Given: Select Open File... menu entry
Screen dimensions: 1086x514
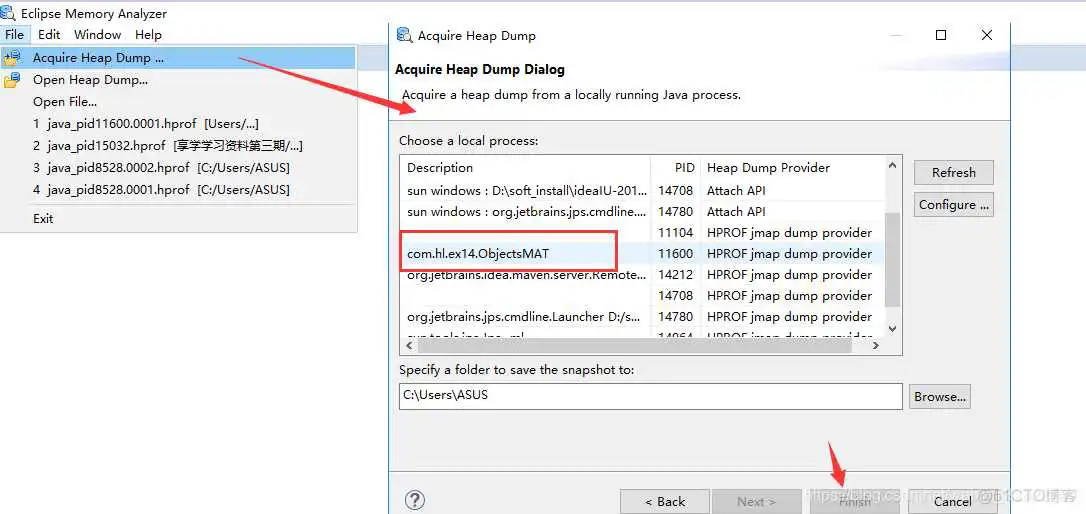Looking at the screenshot, I should point(64,102).
